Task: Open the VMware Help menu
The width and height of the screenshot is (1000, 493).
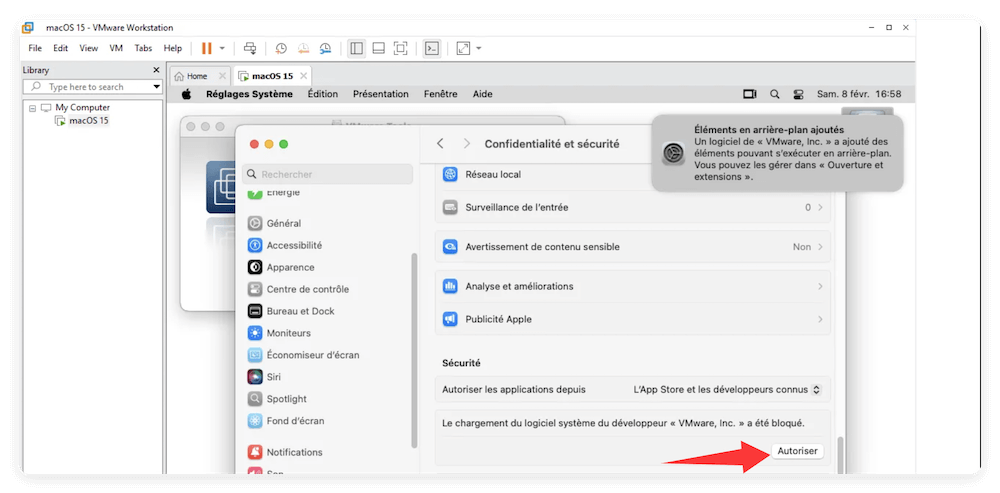Action: click(x=173, y=48)
